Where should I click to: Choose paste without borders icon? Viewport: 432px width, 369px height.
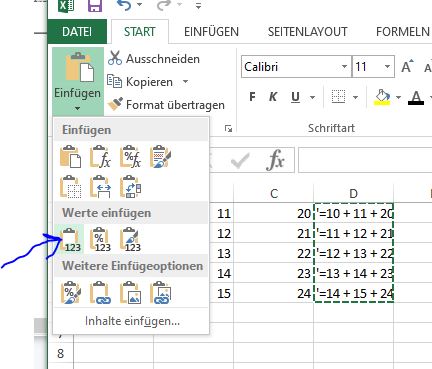70,187
